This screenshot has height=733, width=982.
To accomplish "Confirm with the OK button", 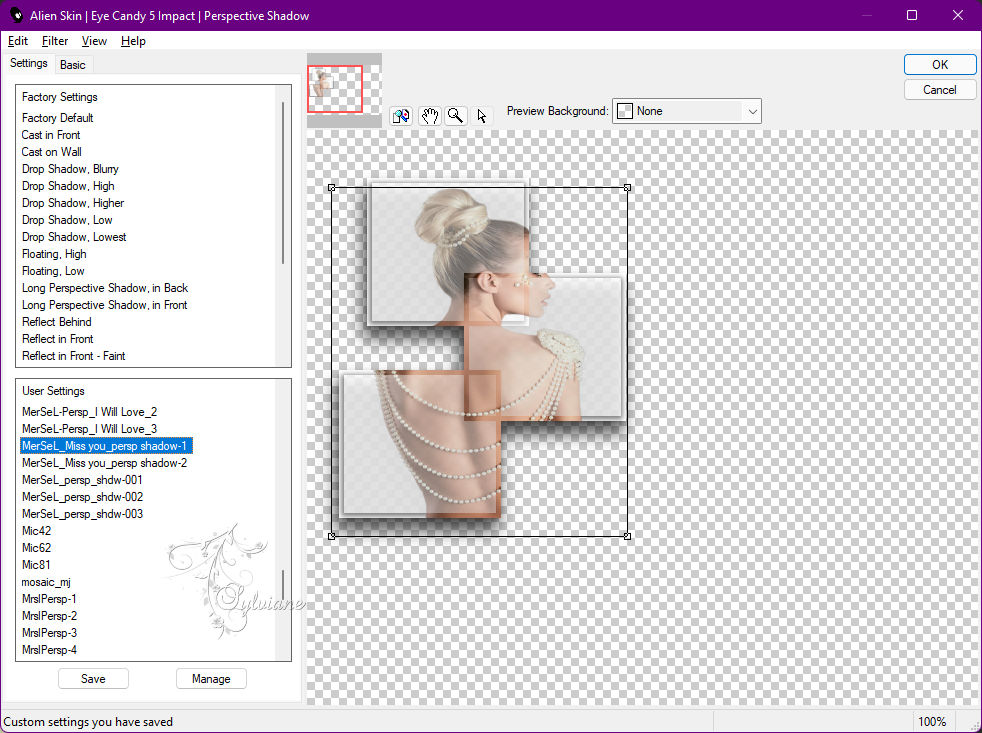I will [939, 65].
